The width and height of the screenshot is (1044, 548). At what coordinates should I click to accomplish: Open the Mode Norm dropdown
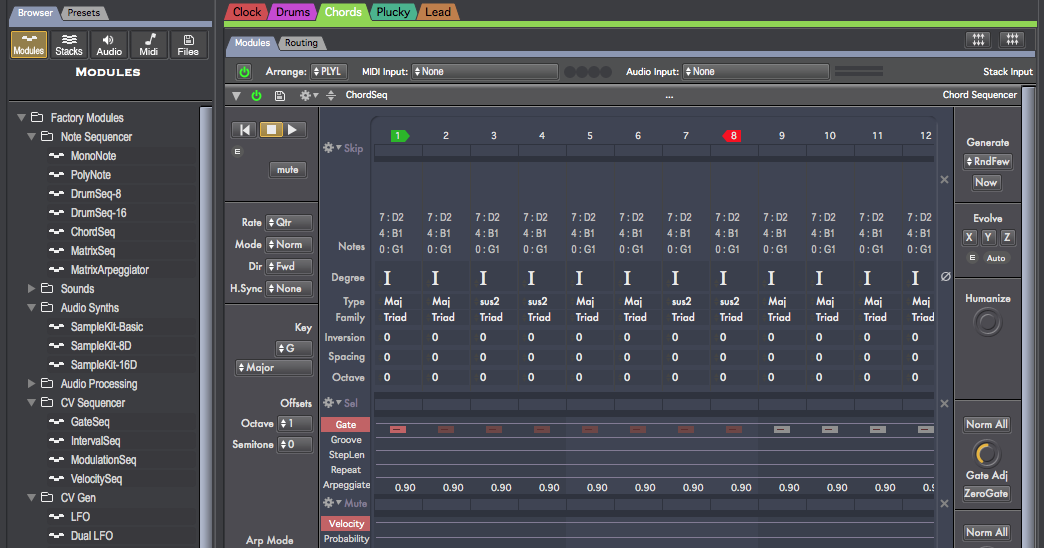tap(289, 244)
